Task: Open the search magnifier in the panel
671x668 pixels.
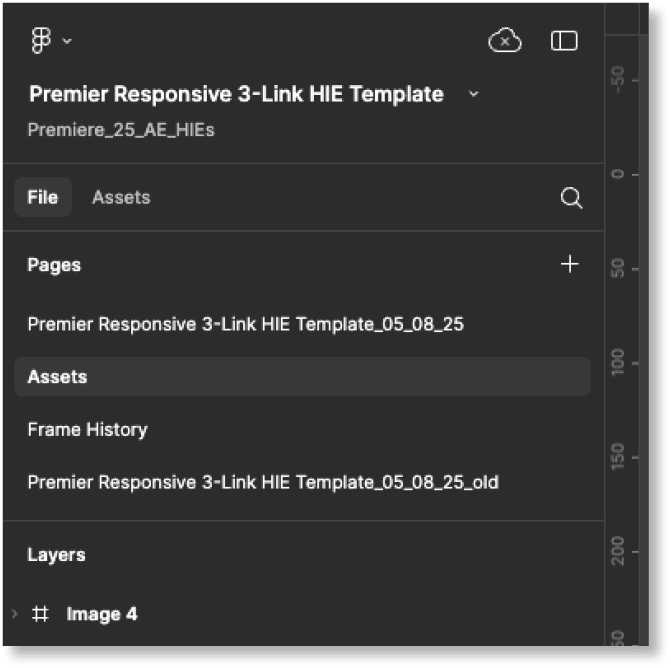Action: pyautogui.click(x=571, y=198)
